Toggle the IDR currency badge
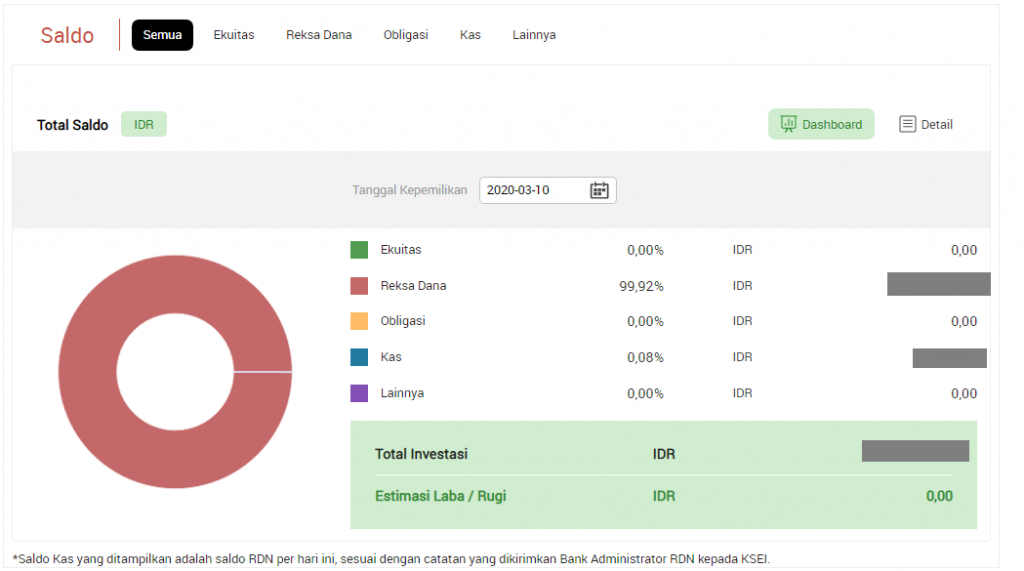Screen dimensions: 1024x571 click(x=144, y=125)
